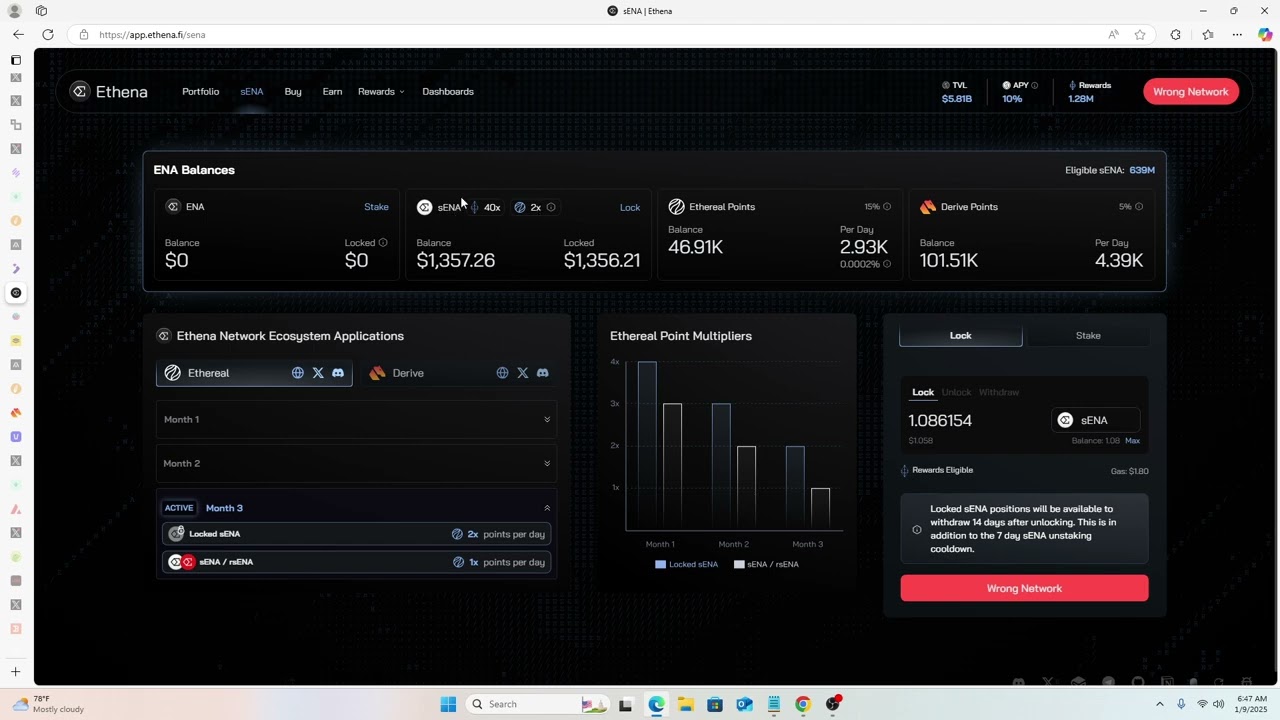Image resolution: width=1280 pixels, height=720 pixels.
Task: Open Read aloud icon in address bar
Action: pos(1113,35)
